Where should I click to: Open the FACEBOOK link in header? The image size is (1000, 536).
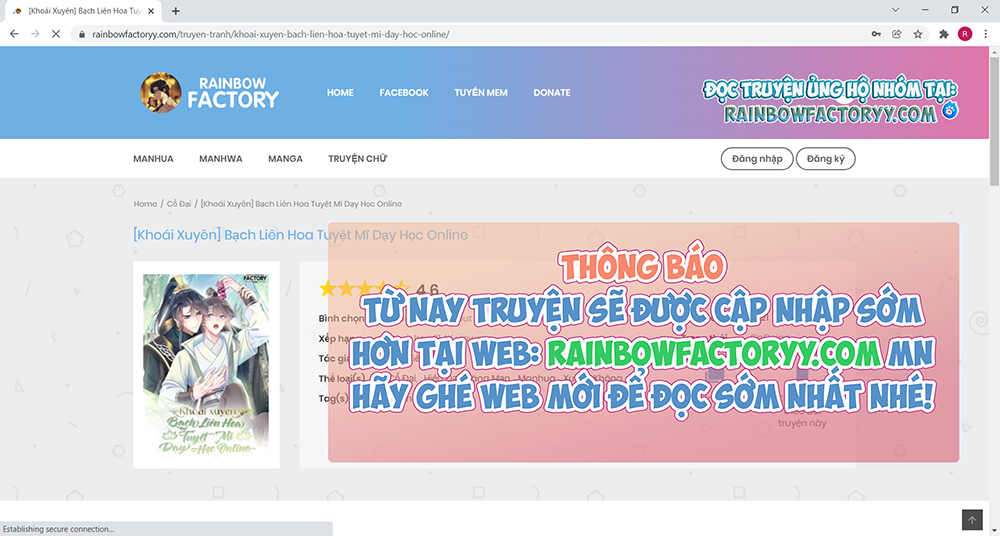point(404,93)
